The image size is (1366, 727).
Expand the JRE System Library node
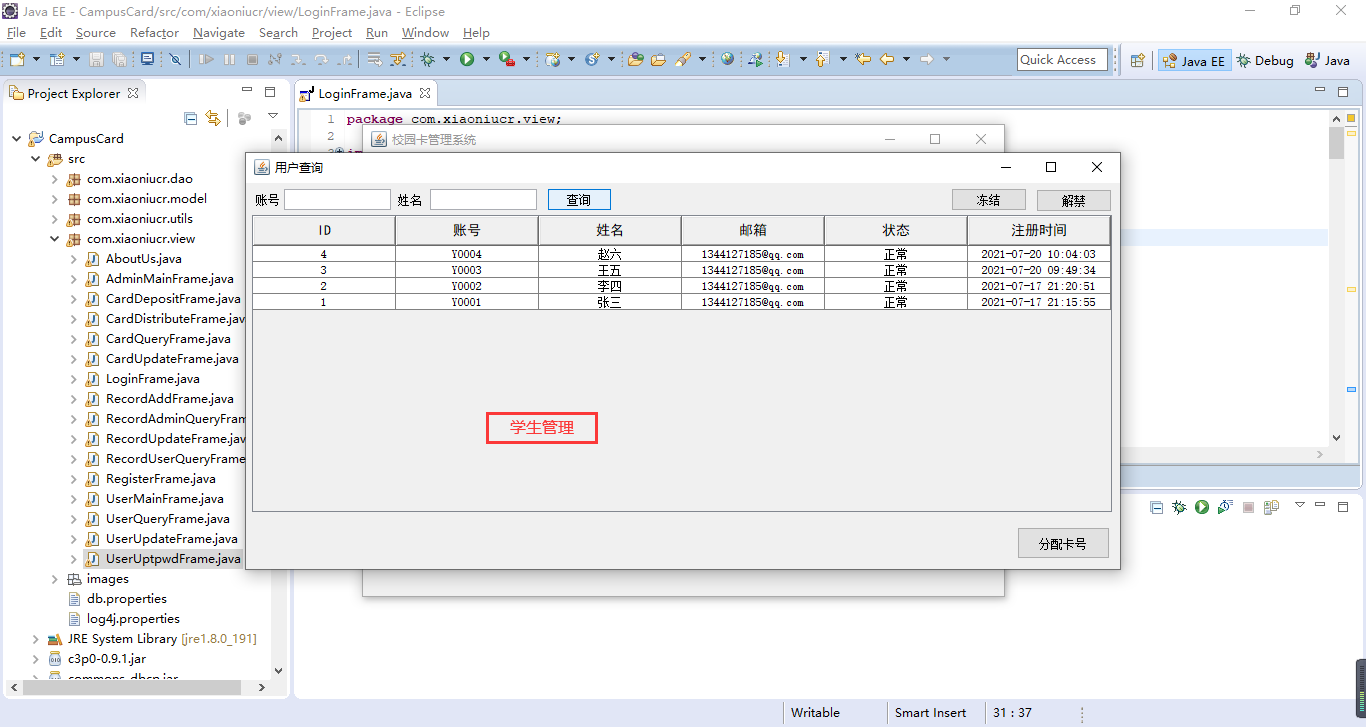35,639
